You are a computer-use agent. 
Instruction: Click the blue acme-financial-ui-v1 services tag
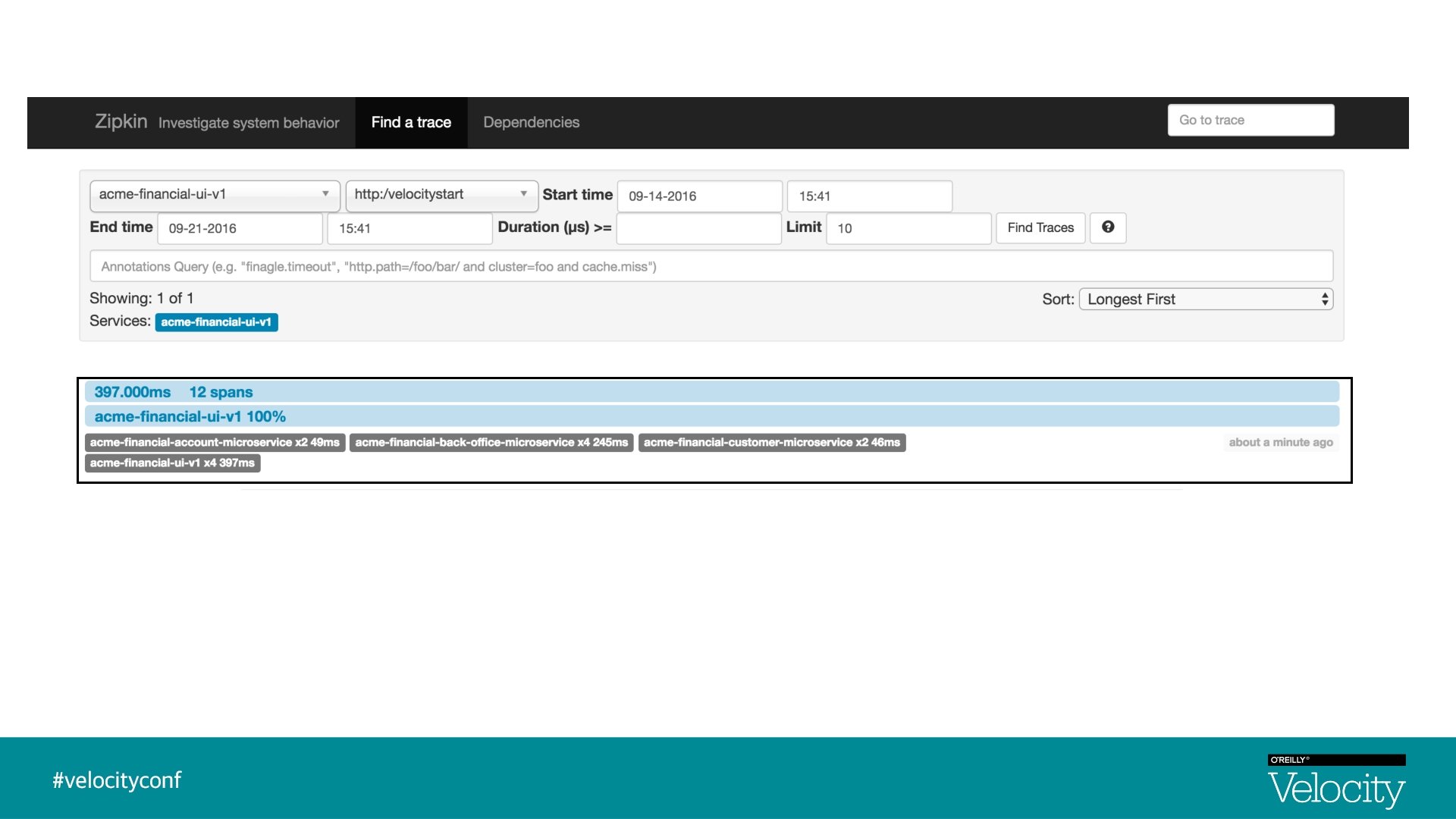[x=216, y=322]
